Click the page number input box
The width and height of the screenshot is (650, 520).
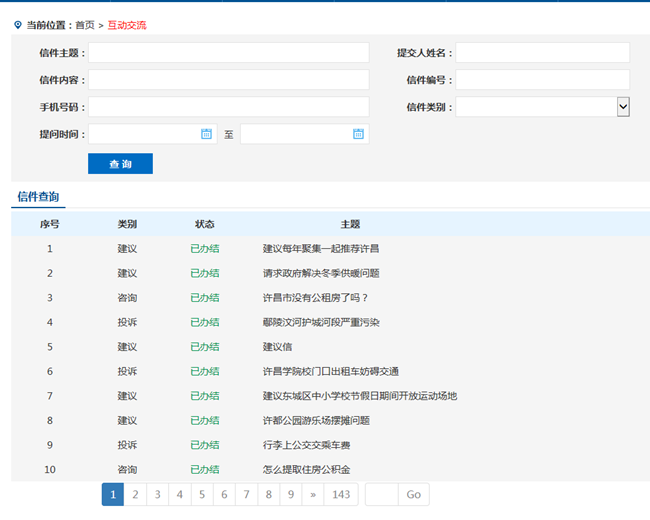point(381,494)
